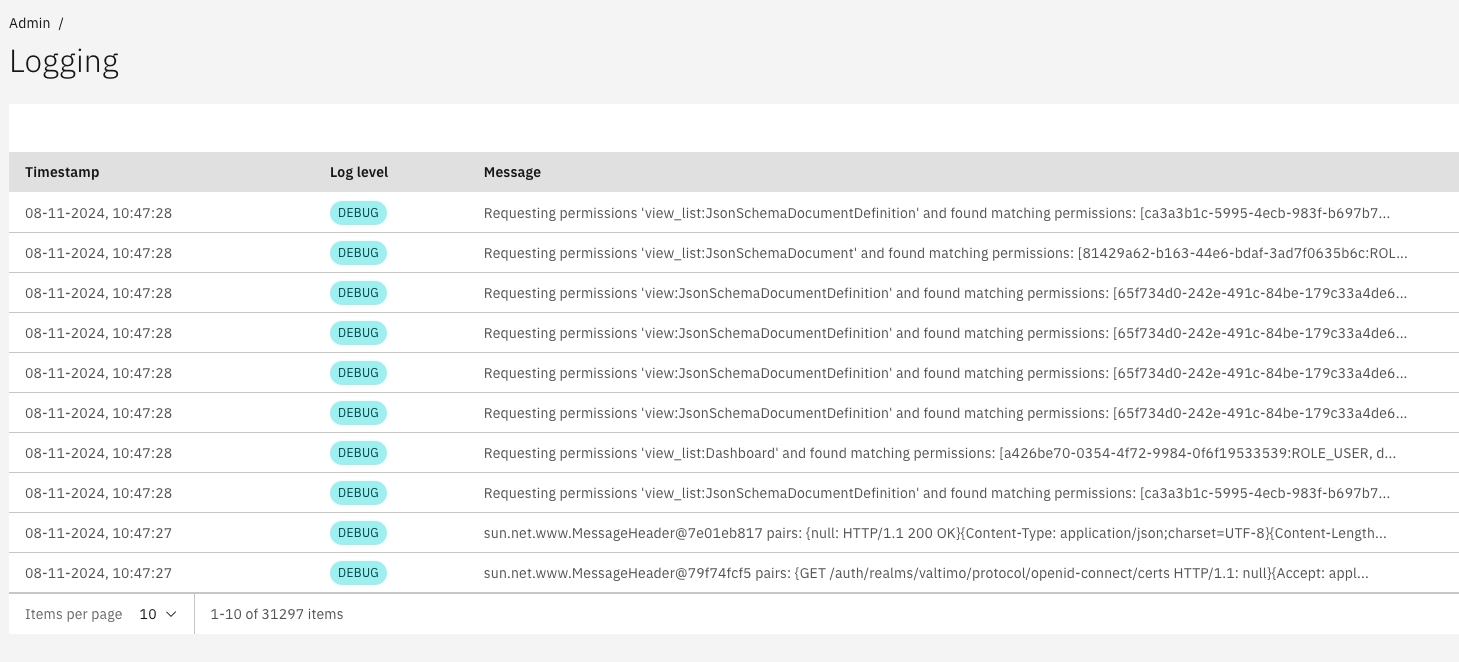Click the timestamp of the first log row
Viewport: 1459px width, 662px height.
click(98, 213)
